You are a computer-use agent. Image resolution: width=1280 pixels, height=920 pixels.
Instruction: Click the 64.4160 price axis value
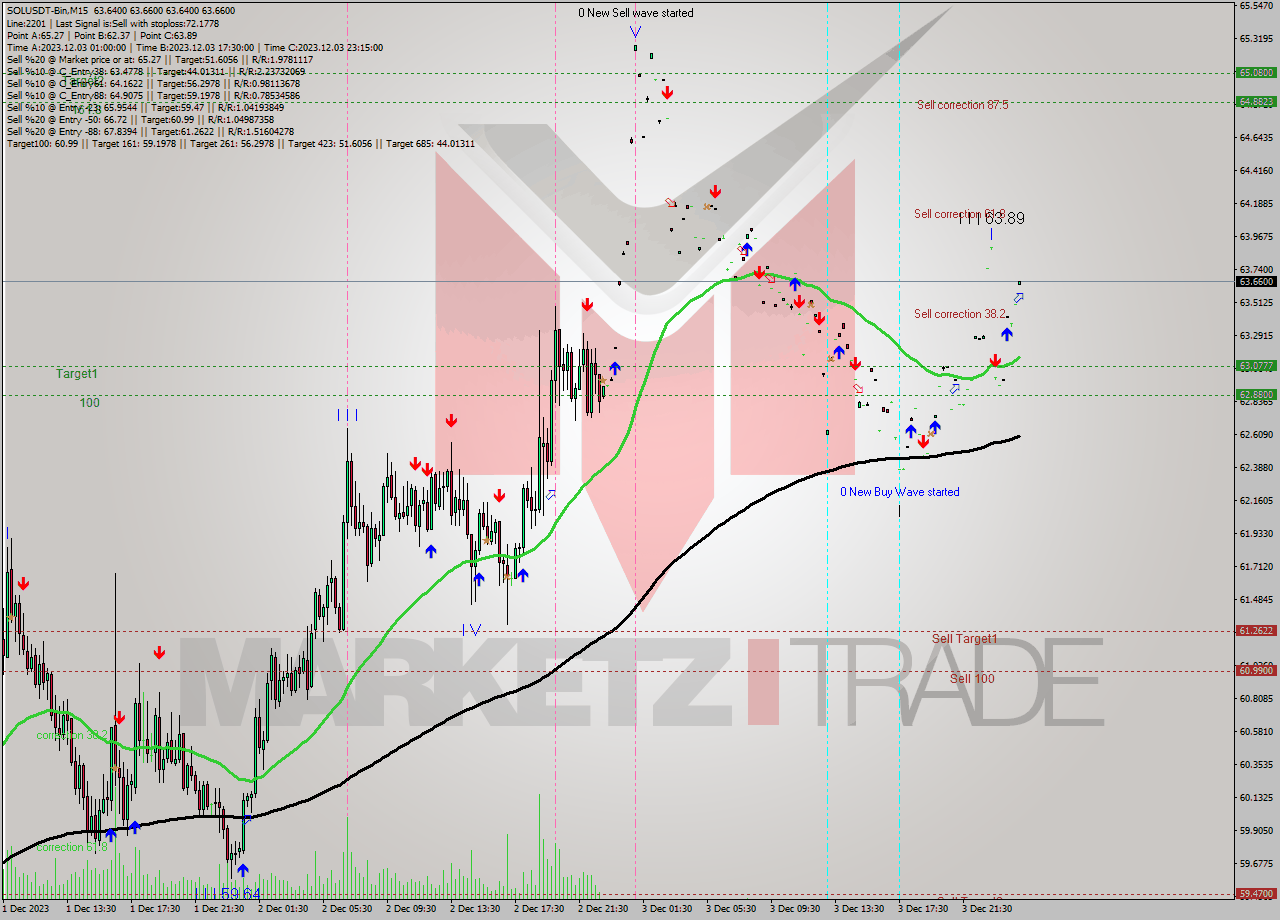point(1255,171)
